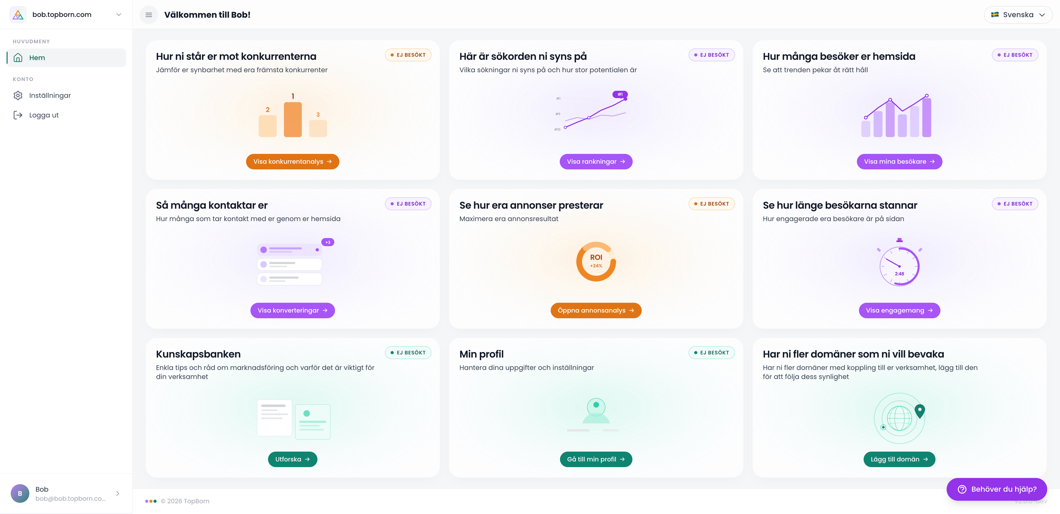Click the heading Hur ni står er mot konkurrenterna
Image resolution: width=1060 pixels, height=514 pixels.
[x=236, y=57]
